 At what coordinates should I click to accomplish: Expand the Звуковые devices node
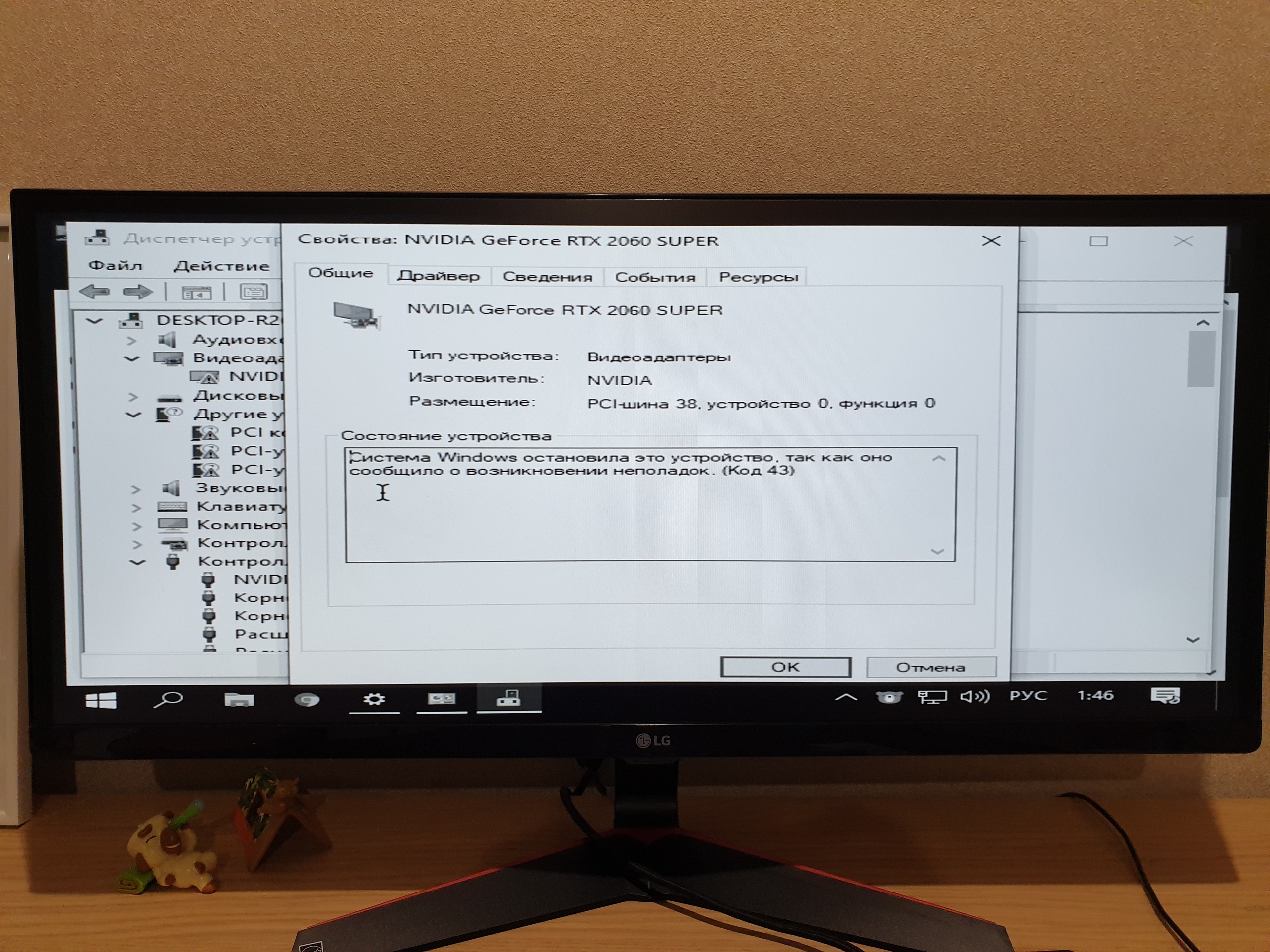[x=135, y=489]
